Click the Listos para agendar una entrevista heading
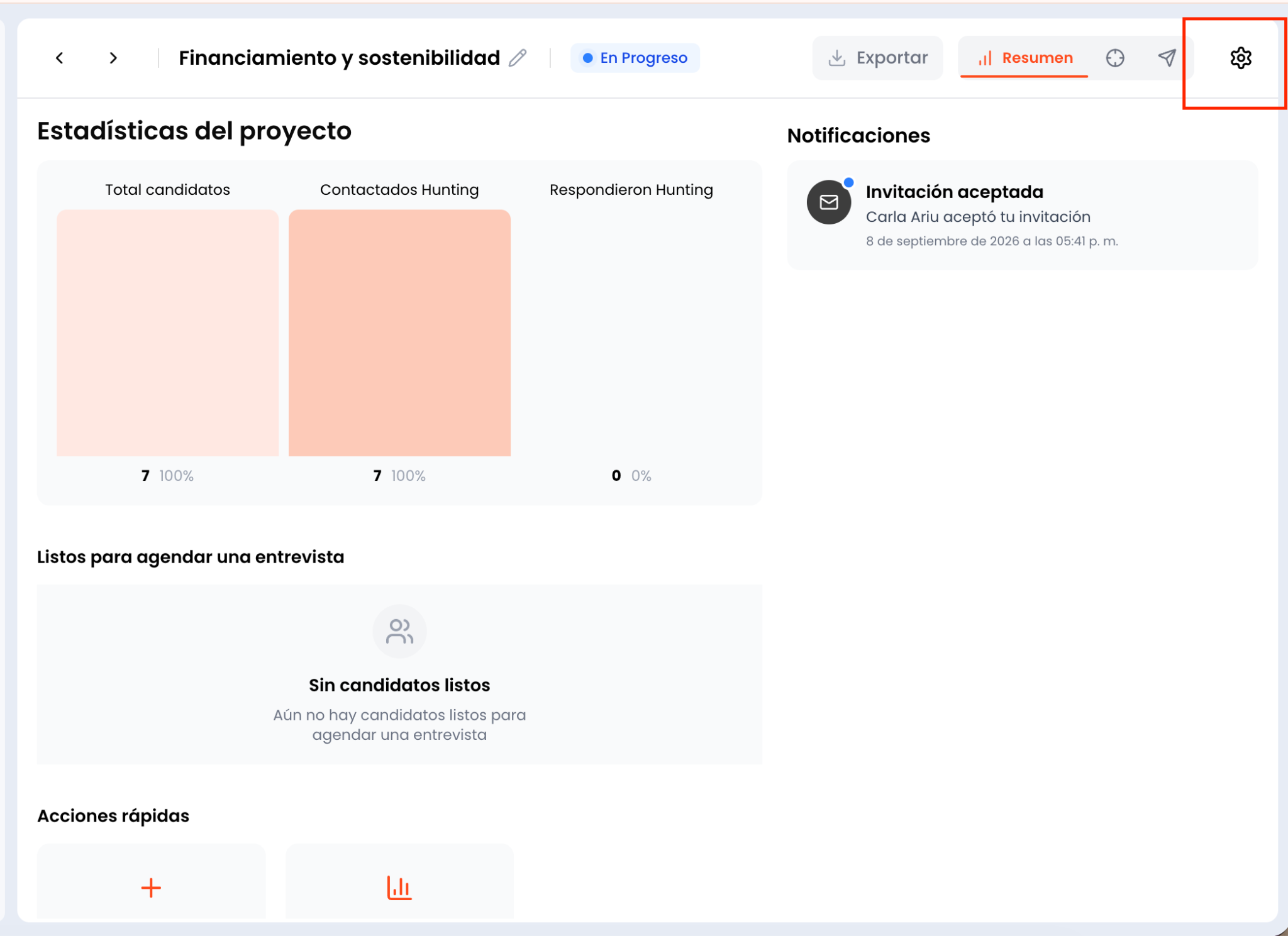 (x=191, y=557)
